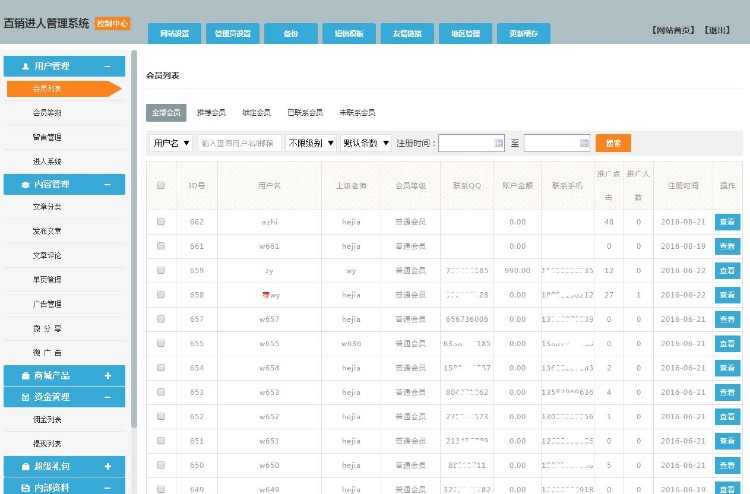Expand the 商城产品 section plus sign
750x494 pixels.
pyautogui.click(x=108, y=376)
